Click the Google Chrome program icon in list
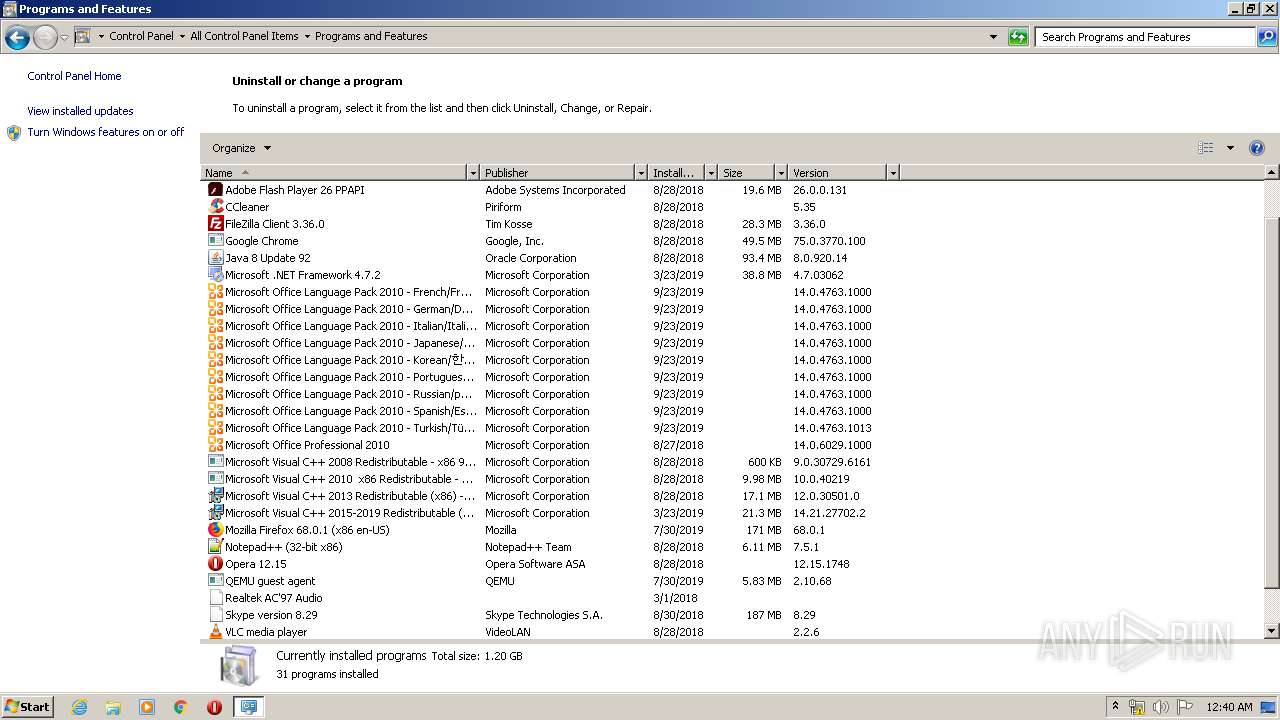Image resolution: width=1280 pixels, height=720 pixels. point(215,241)
